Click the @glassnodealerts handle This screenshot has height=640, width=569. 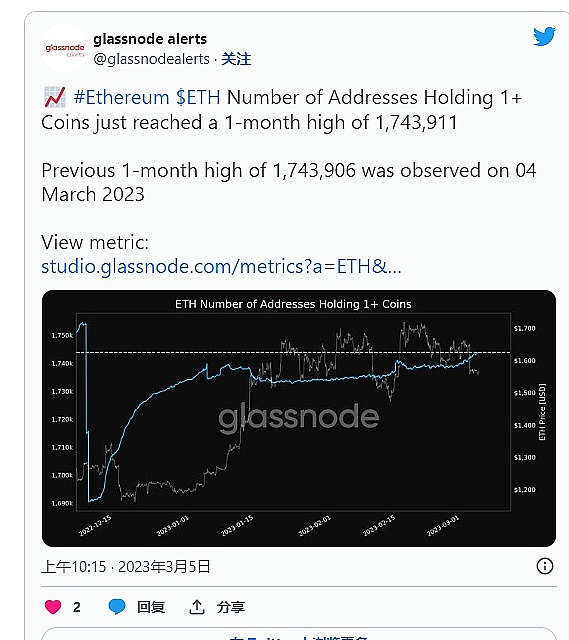(151, 59)
